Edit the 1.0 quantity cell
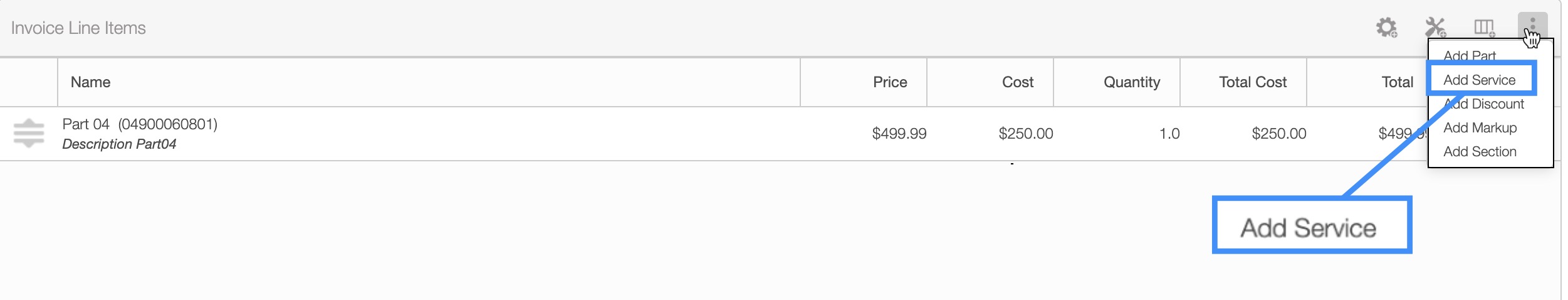This screenshot has height=300, width=1568. tap(1169, 134)
